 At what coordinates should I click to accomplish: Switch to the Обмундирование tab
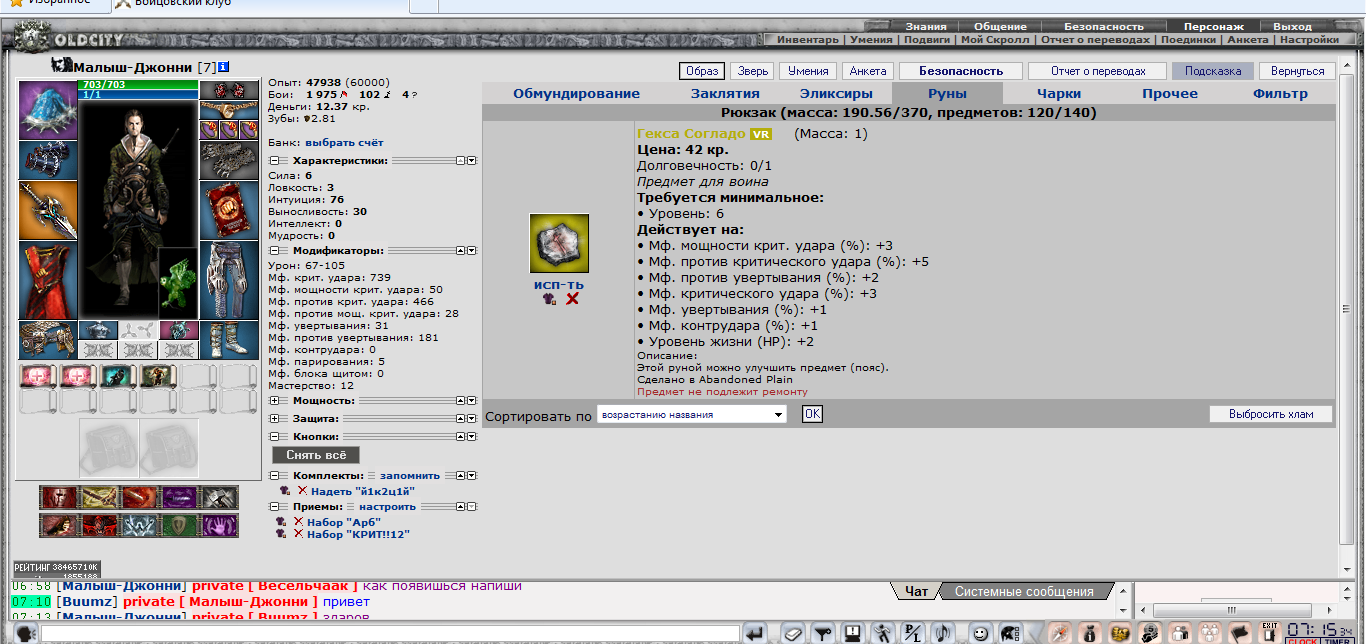click(x=576, y=93)
